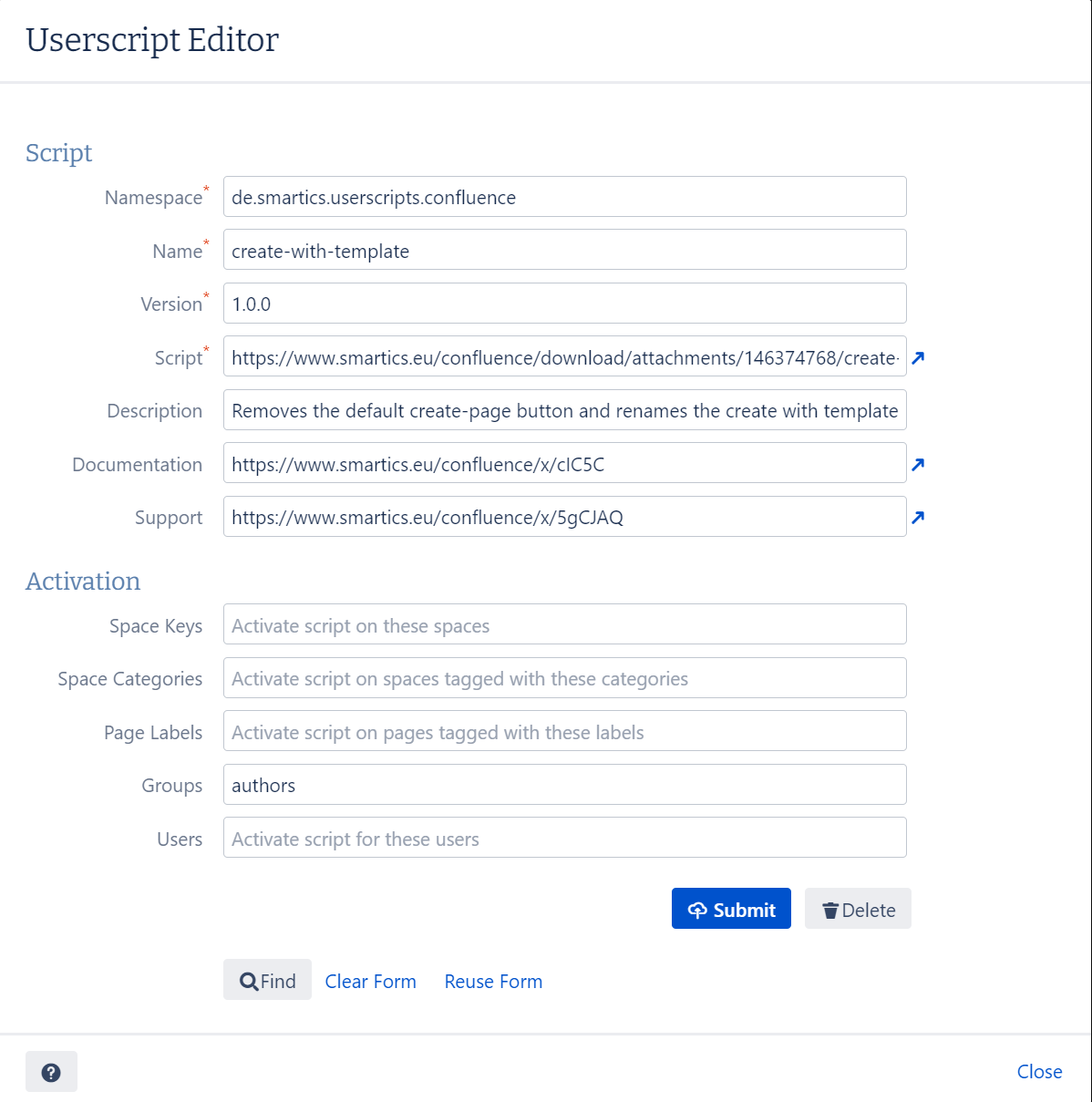The image size is (1092, 1102).
Task: Edit the Description field
Action: [x=564, y=411]
